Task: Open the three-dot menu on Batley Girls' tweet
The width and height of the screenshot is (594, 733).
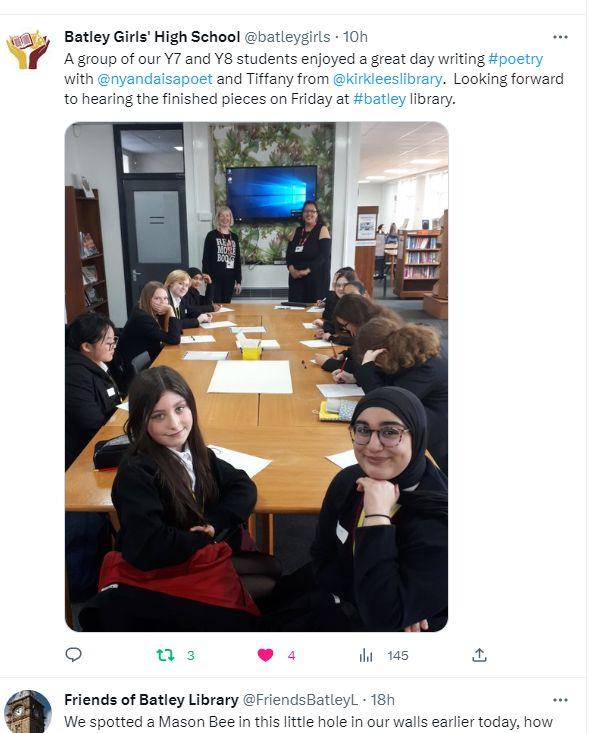Action: [x=560, y=37]
